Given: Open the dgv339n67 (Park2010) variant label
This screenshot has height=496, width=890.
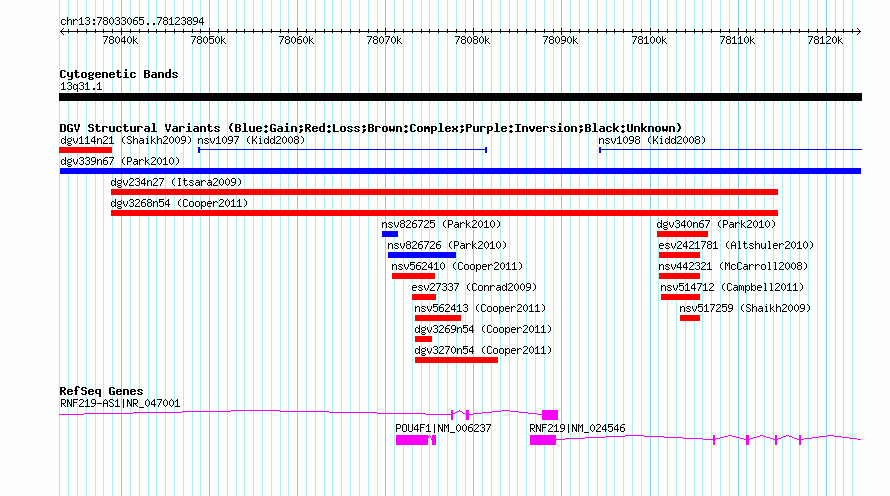Looking at the screenshot, I should click(120, 161).
